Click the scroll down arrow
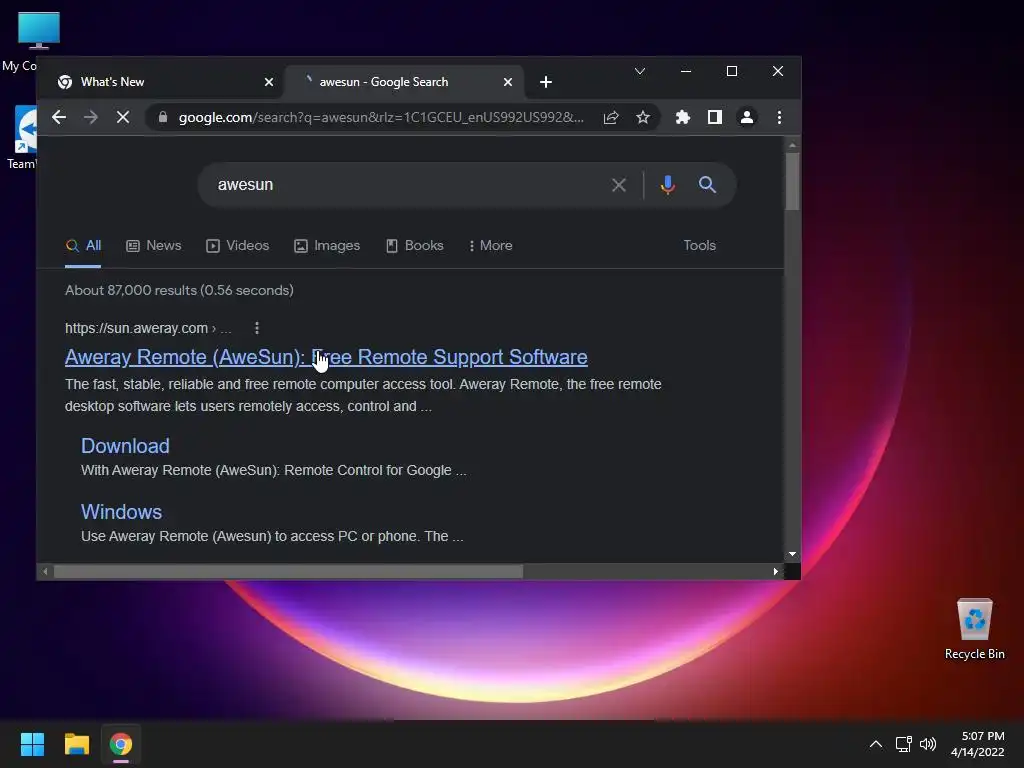This screenshot has width=1024, height=768. [x=792, y=554]
